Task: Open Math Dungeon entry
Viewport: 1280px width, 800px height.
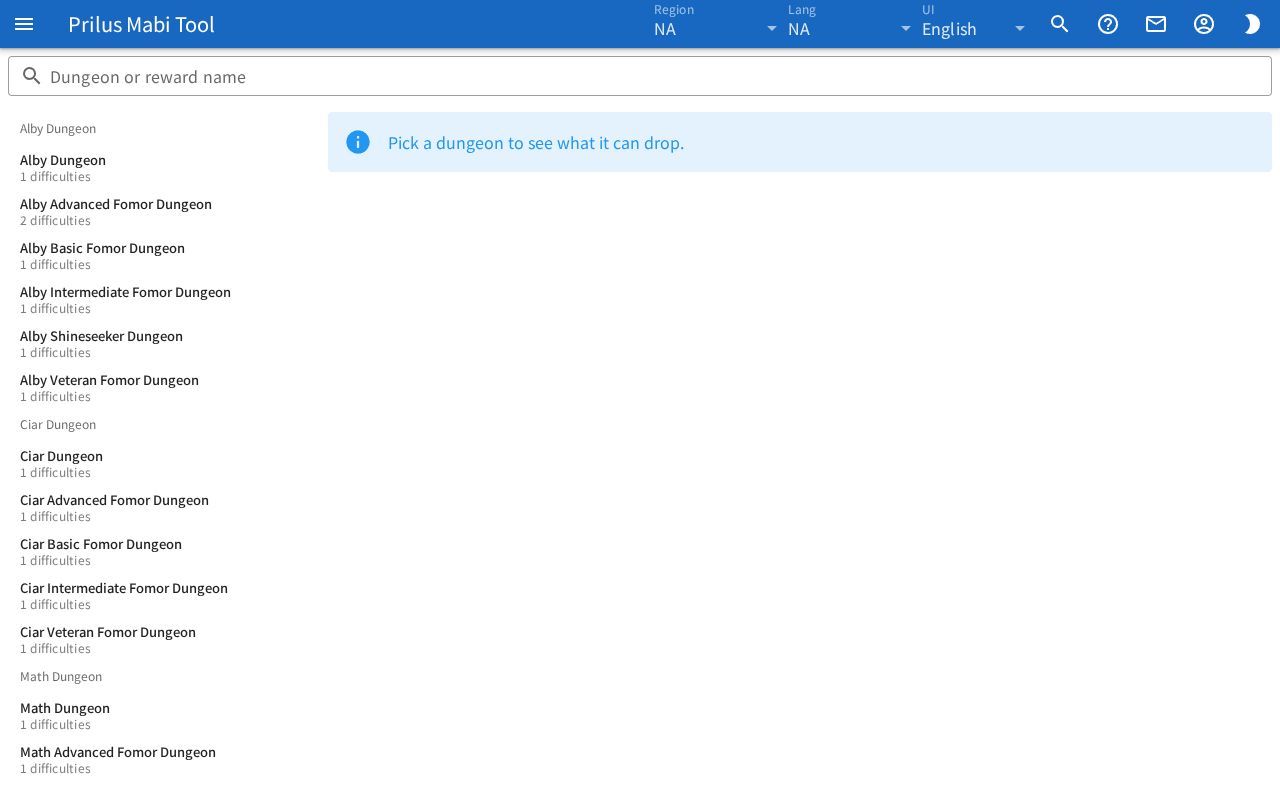Action: [160, 716]
